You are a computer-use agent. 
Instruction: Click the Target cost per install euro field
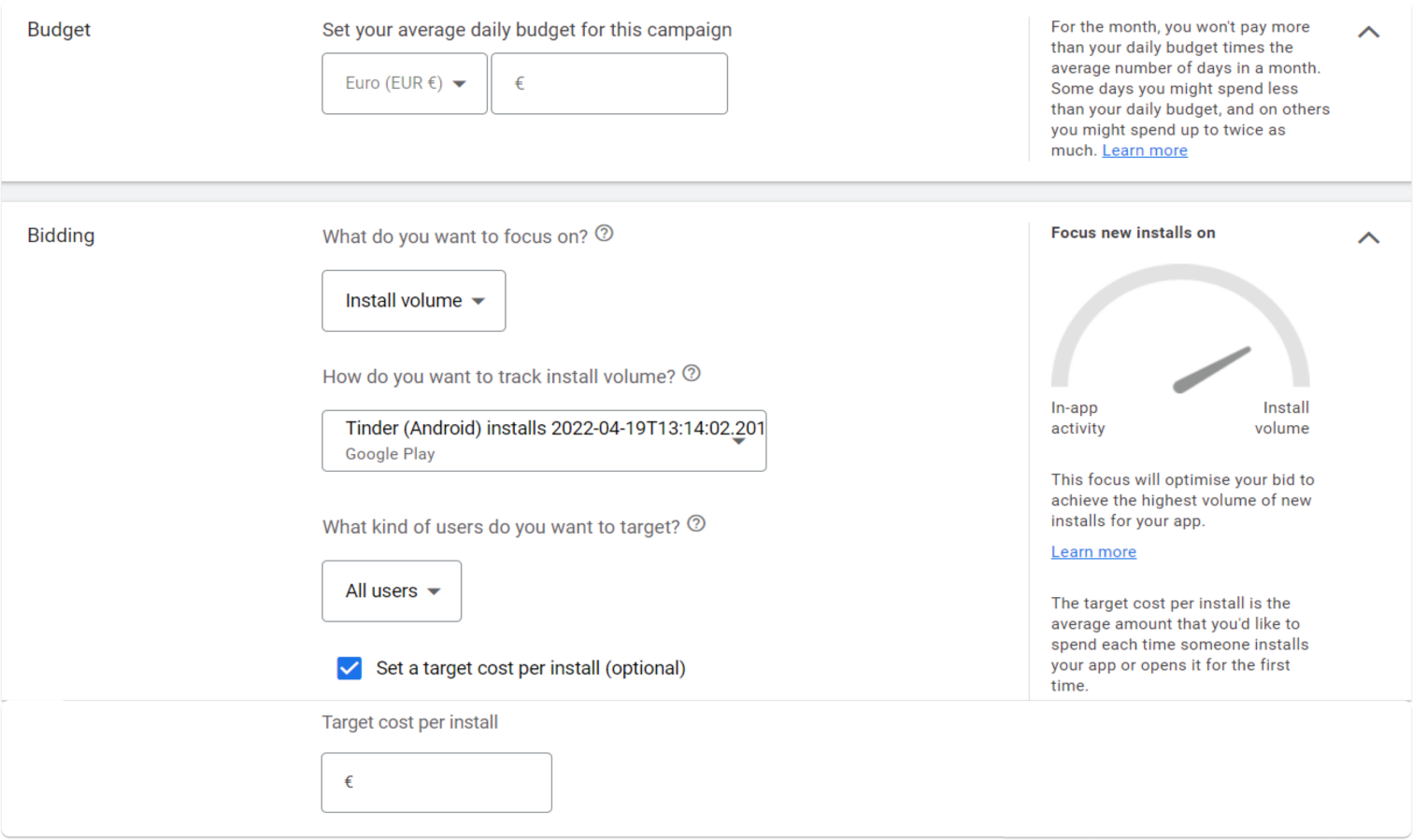[x=435, y=782]
